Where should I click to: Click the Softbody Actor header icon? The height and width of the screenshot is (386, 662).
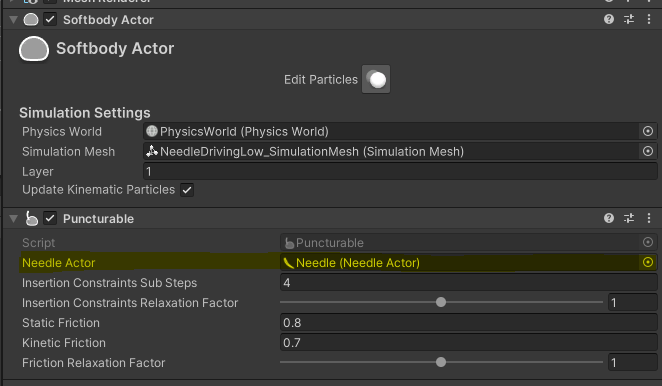tap(31, 19)
